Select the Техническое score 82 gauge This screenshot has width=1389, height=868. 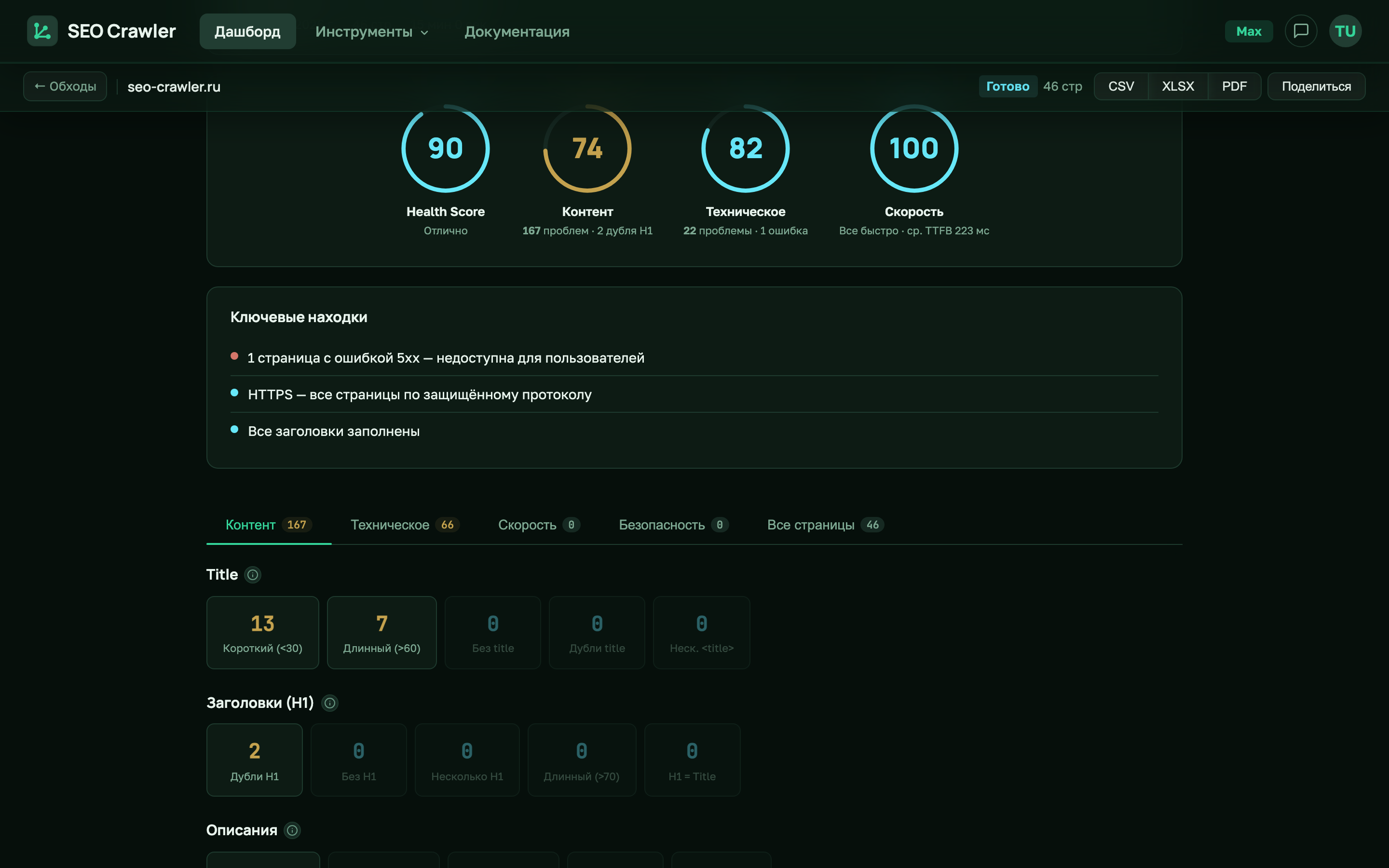pos(746,148)
